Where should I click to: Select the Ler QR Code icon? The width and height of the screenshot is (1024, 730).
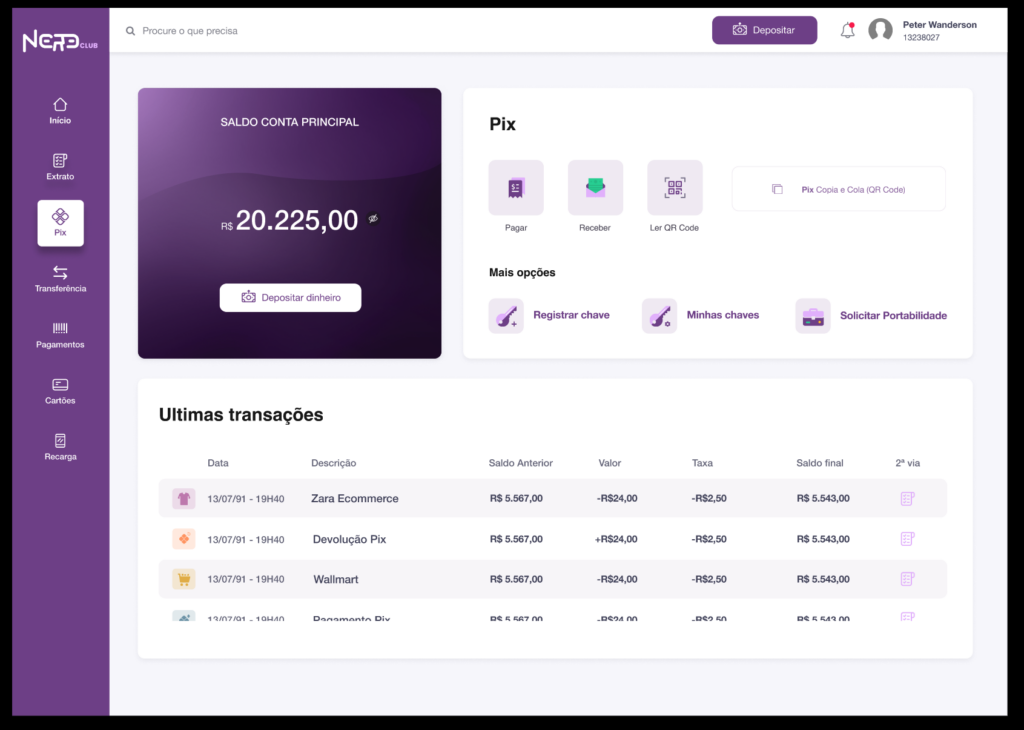[x=675, y=188]
